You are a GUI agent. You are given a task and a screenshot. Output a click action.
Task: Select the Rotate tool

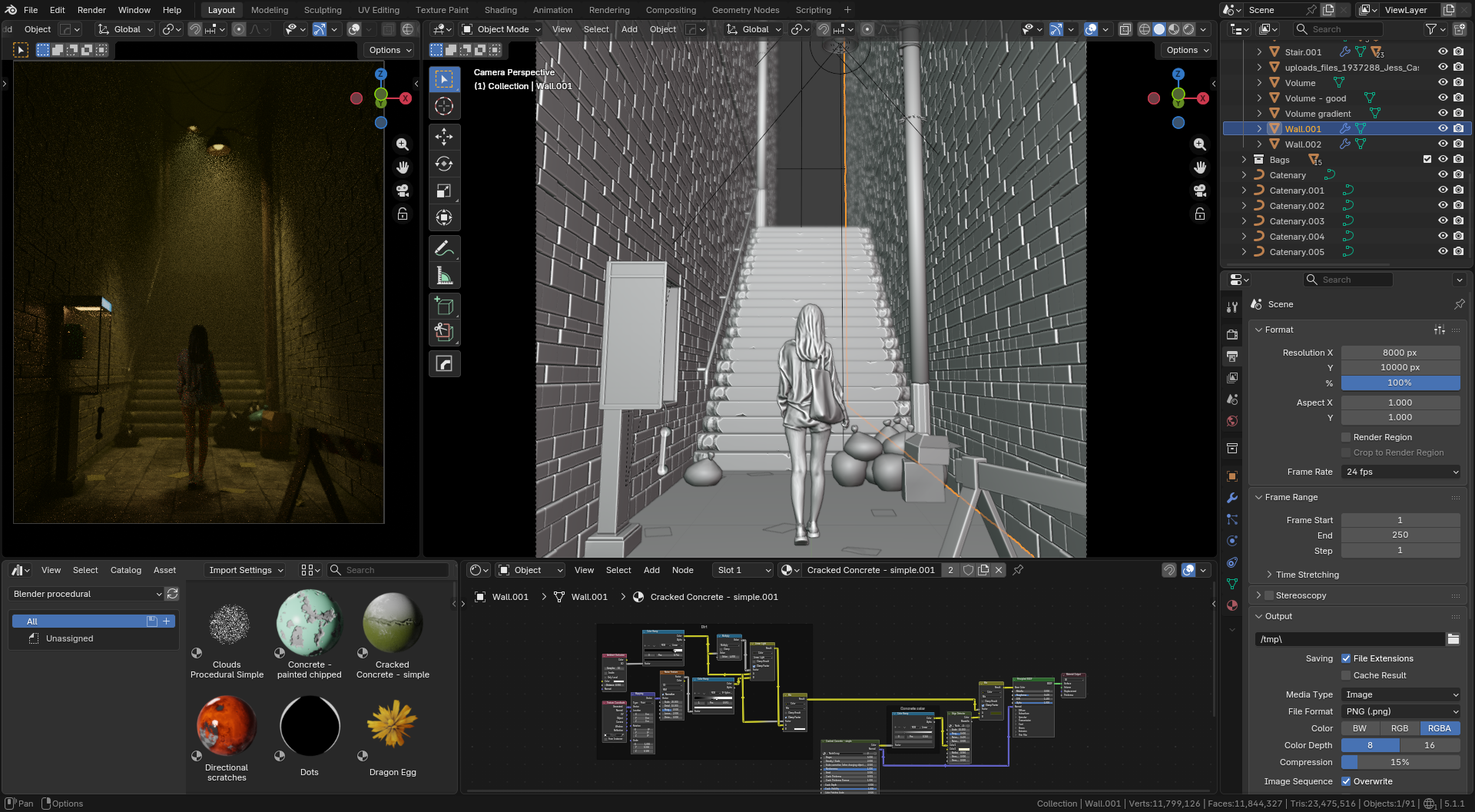point(444,164)
